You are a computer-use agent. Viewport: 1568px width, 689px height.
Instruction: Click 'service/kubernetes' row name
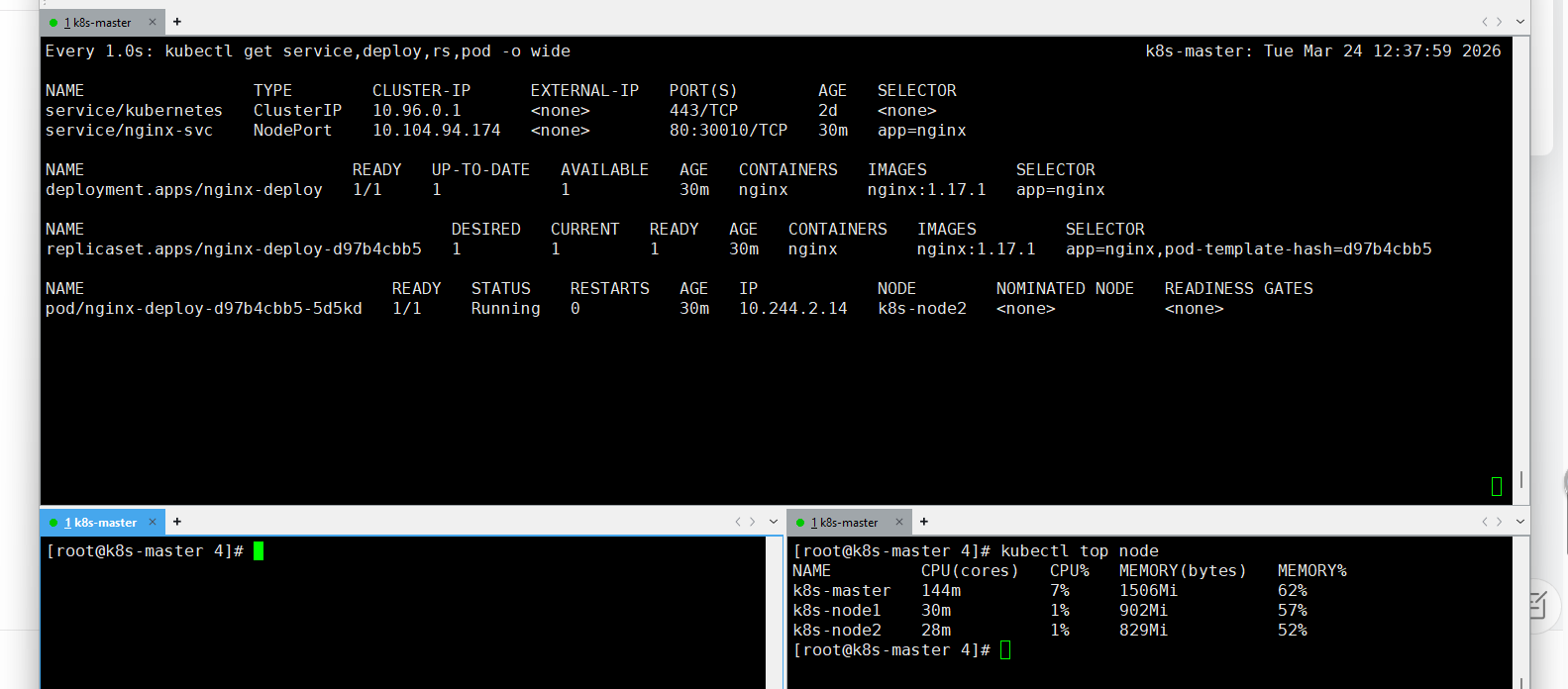click(134, 111)
